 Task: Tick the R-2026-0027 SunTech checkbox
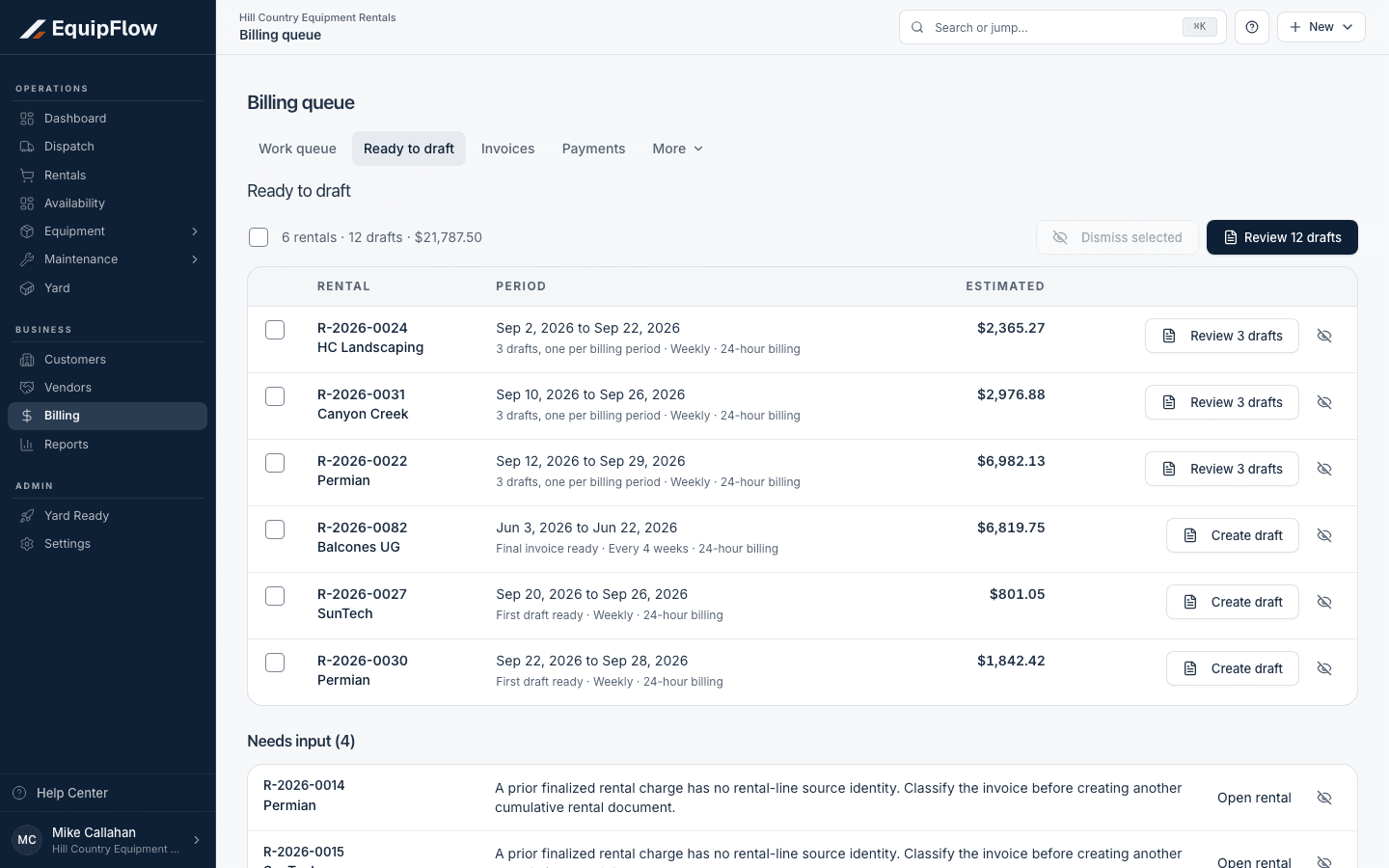(275, 596)
